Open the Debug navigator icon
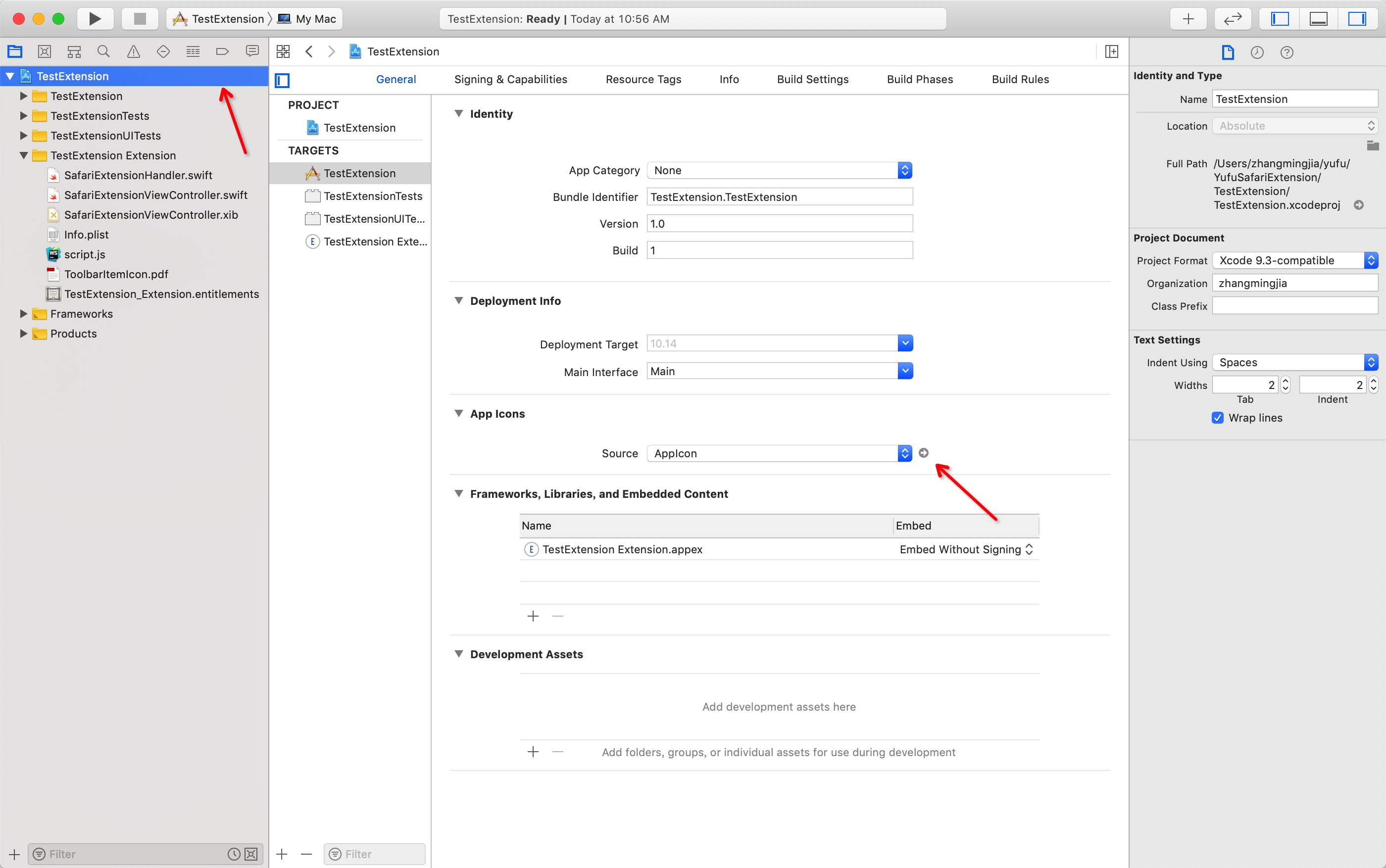 coord(193,51)
